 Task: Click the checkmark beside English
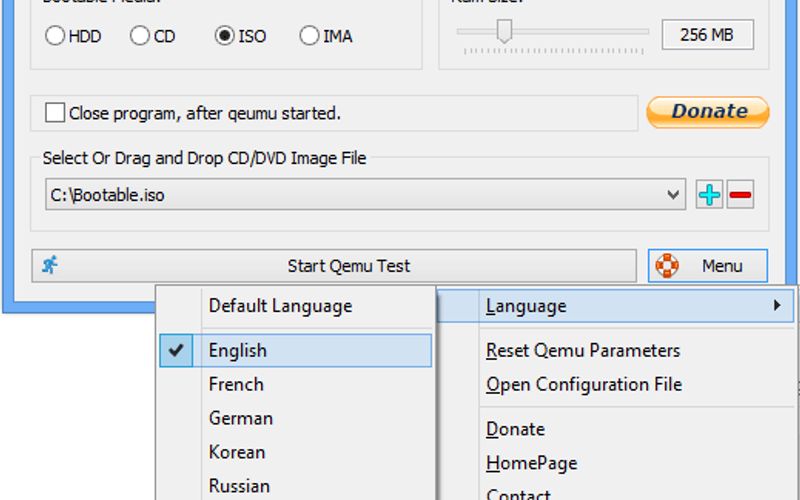[x=177, y=350]
